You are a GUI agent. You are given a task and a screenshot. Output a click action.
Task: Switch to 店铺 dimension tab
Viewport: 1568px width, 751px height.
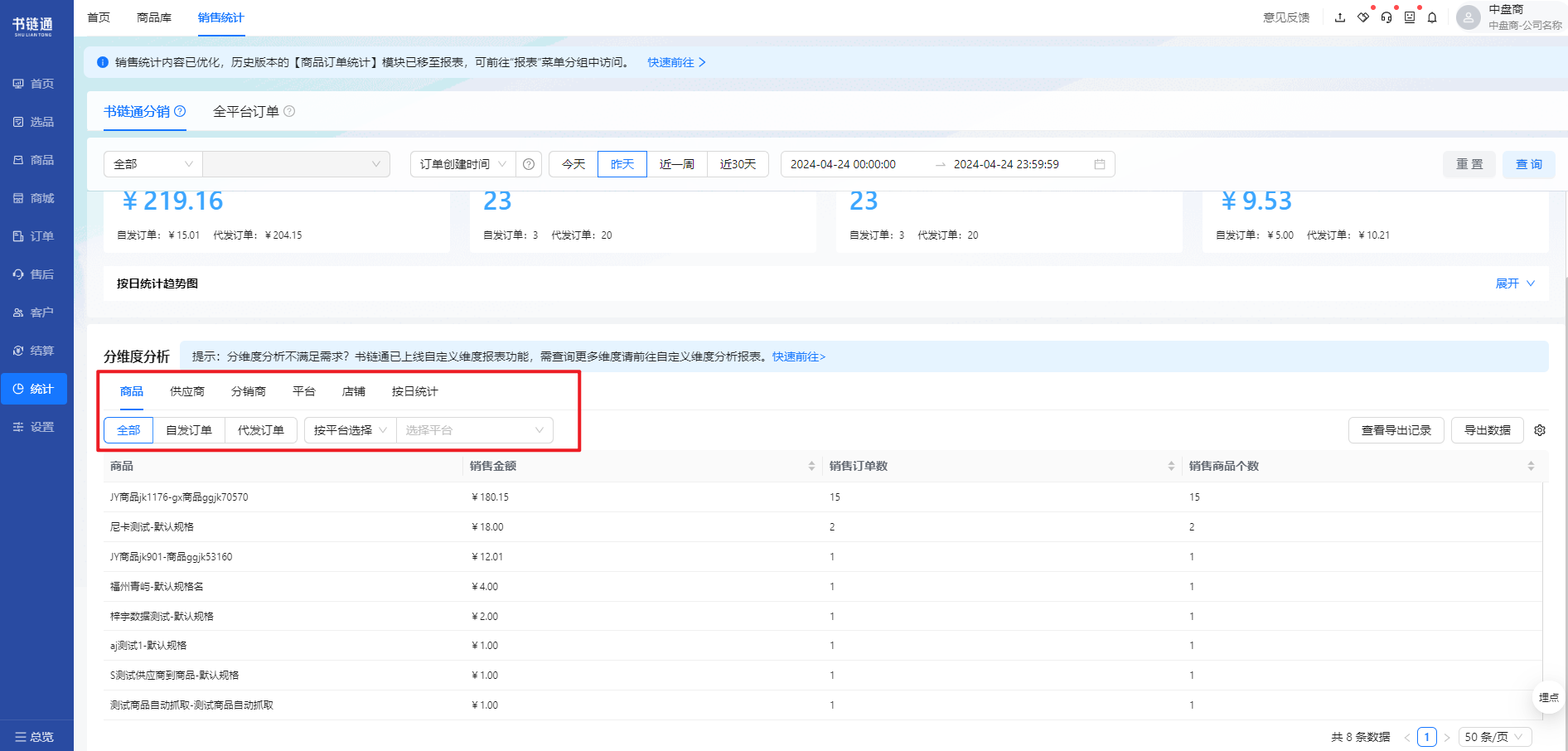[x=354, y=391]
